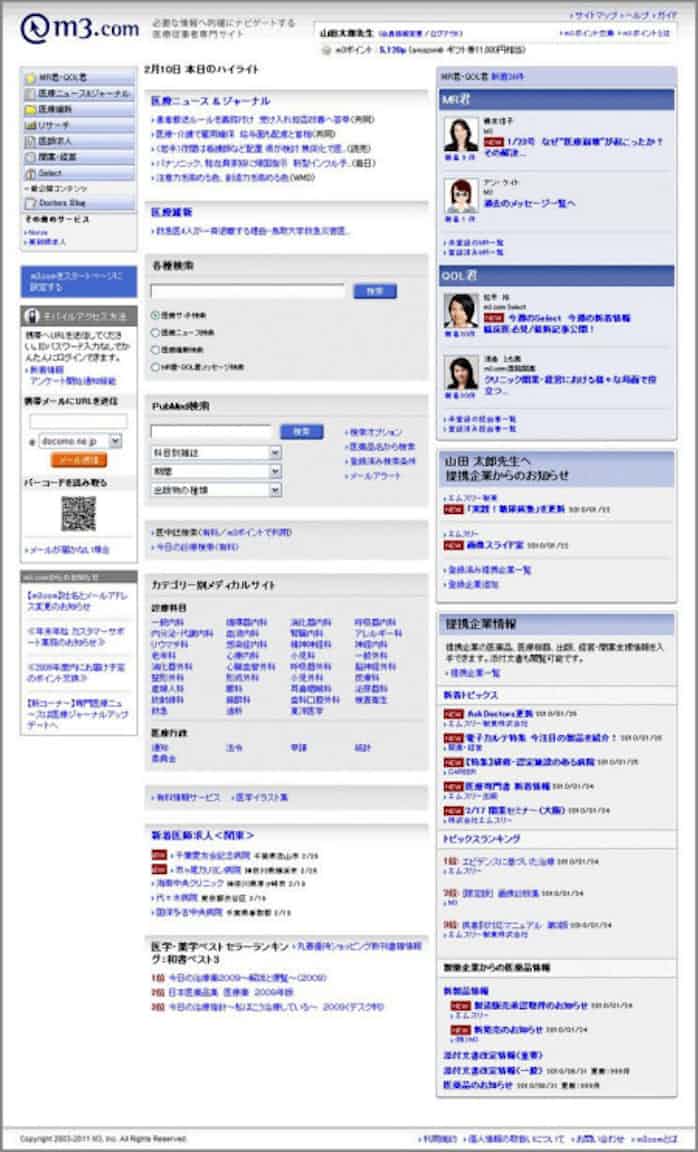The height and width of the screenshot is (1152, 698).
Task: Open first MR君 woman's avatar photo
Action: pyautogui.click(x=460, y=135)
